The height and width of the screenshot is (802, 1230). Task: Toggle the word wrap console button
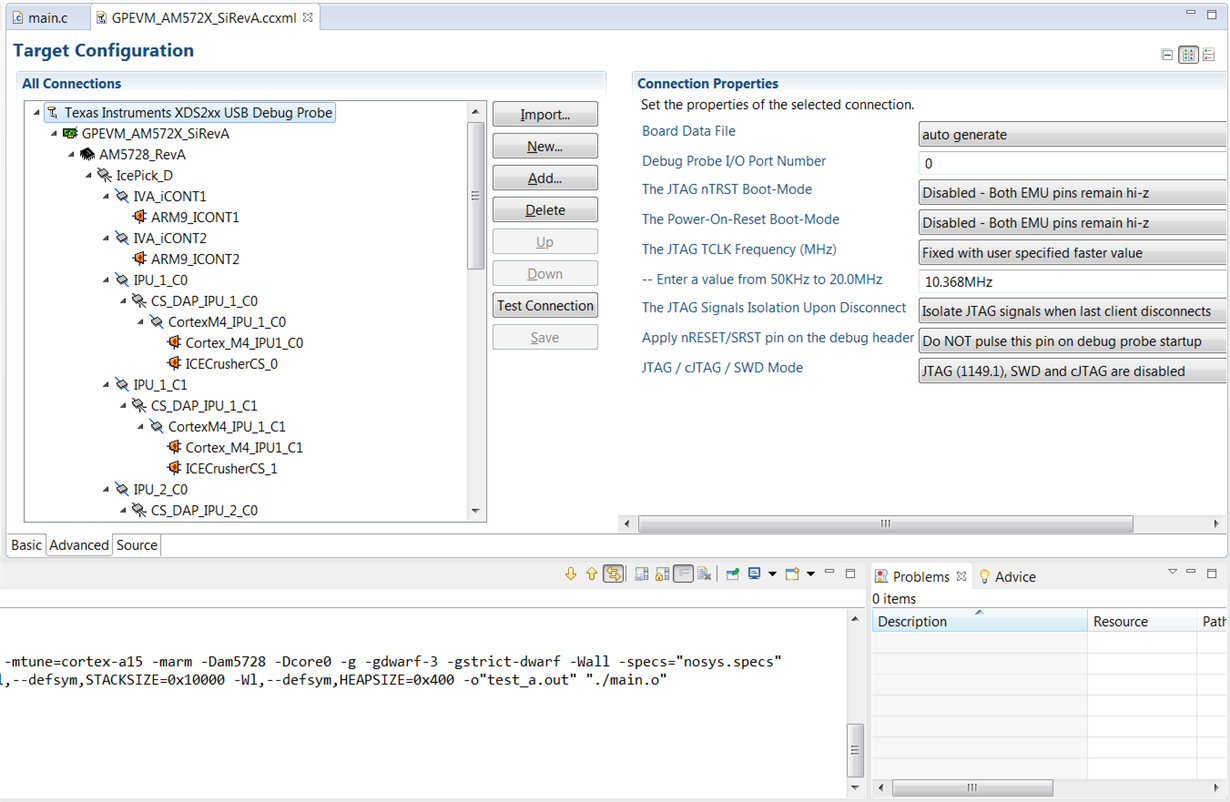point(683,574)
